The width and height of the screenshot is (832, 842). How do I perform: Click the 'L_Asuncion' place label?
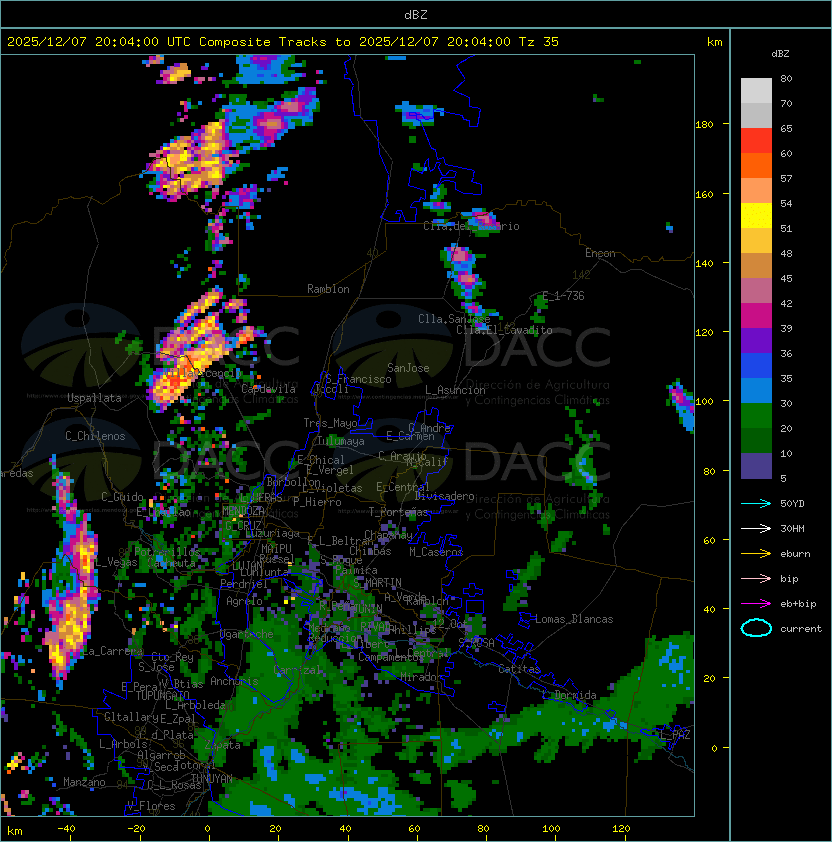tap(455, 390)
